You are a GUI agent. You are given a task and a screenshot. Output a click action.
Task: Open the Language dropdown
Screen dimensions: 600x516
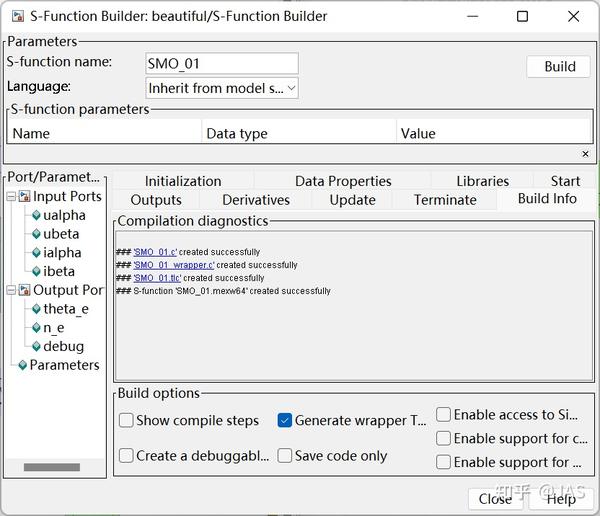222,88
